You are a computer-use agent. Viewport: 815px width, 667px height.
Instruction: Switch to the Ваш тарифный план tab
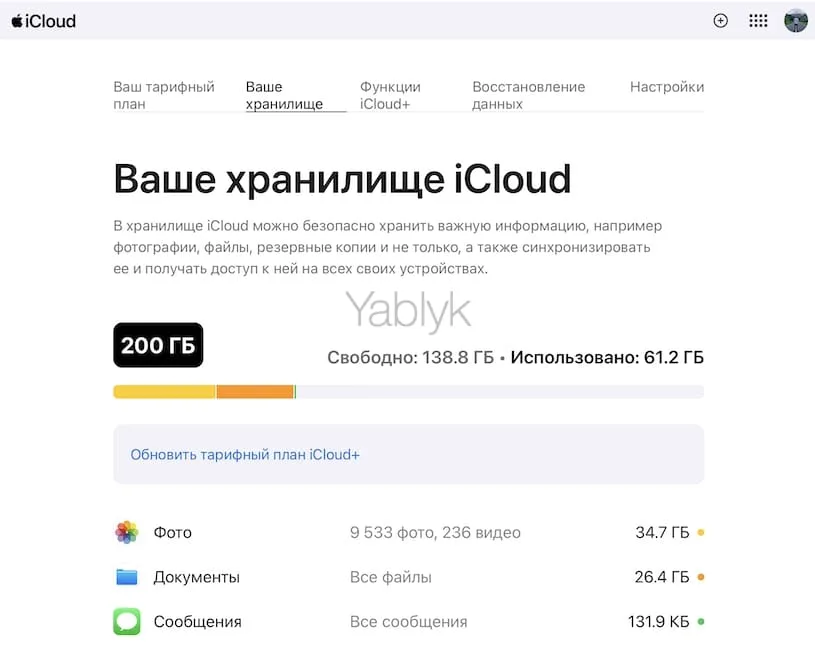tap(165, 96)
